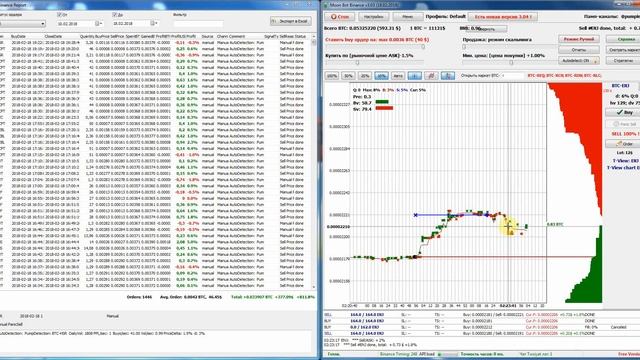
Task: Select the first report row with -0,11 profit
Action: tap(155, 42)
